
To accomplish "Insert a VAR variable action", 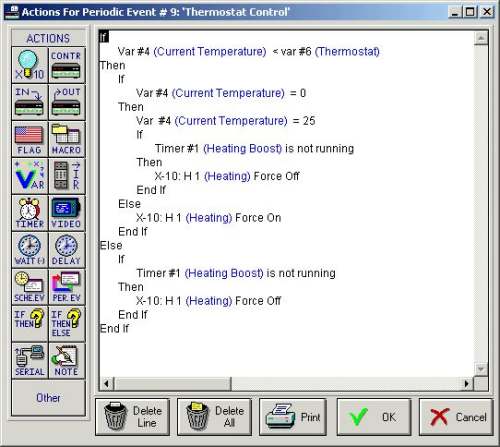I will [x=30, y=176].
